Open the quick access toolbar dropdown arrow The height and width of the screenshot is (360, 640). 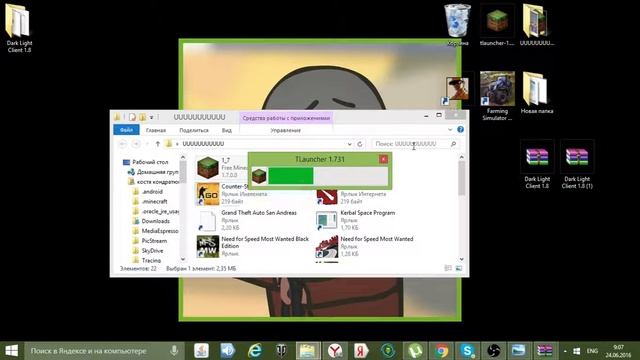(x=151, y=117)
